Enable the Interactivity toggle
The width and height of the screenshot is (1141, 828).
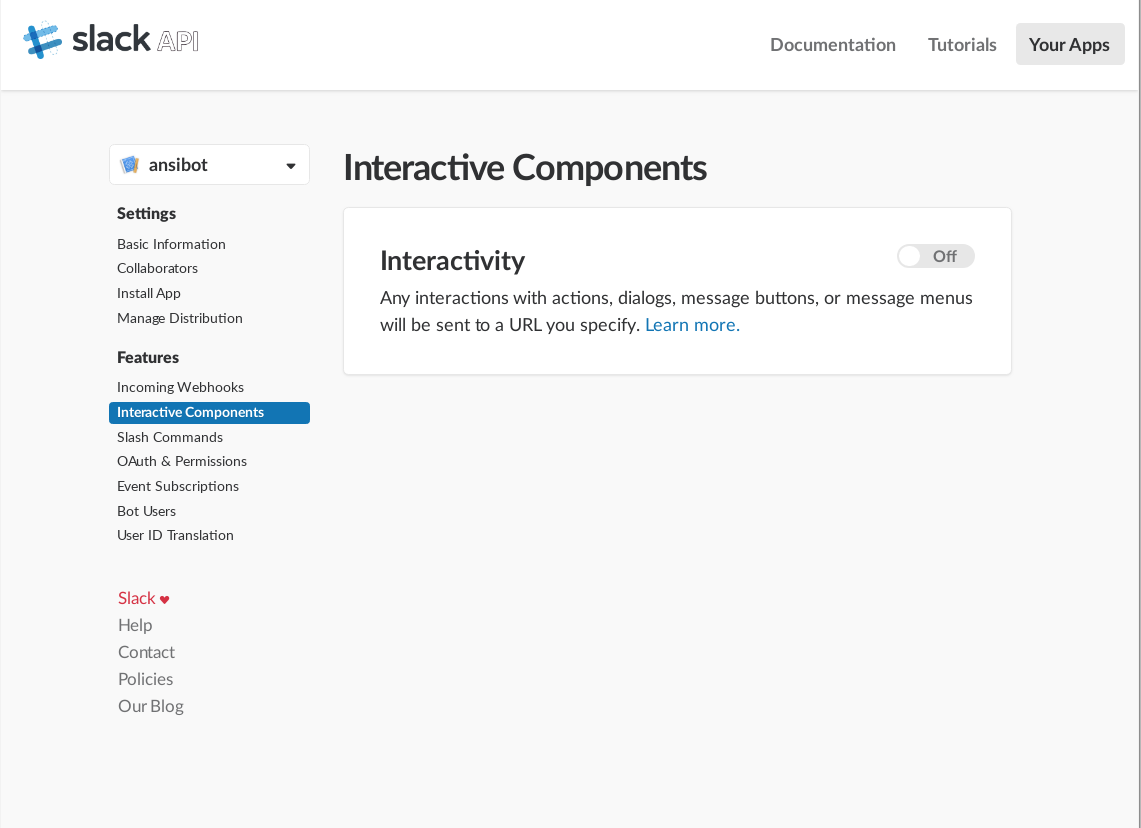tap(935, 257)
